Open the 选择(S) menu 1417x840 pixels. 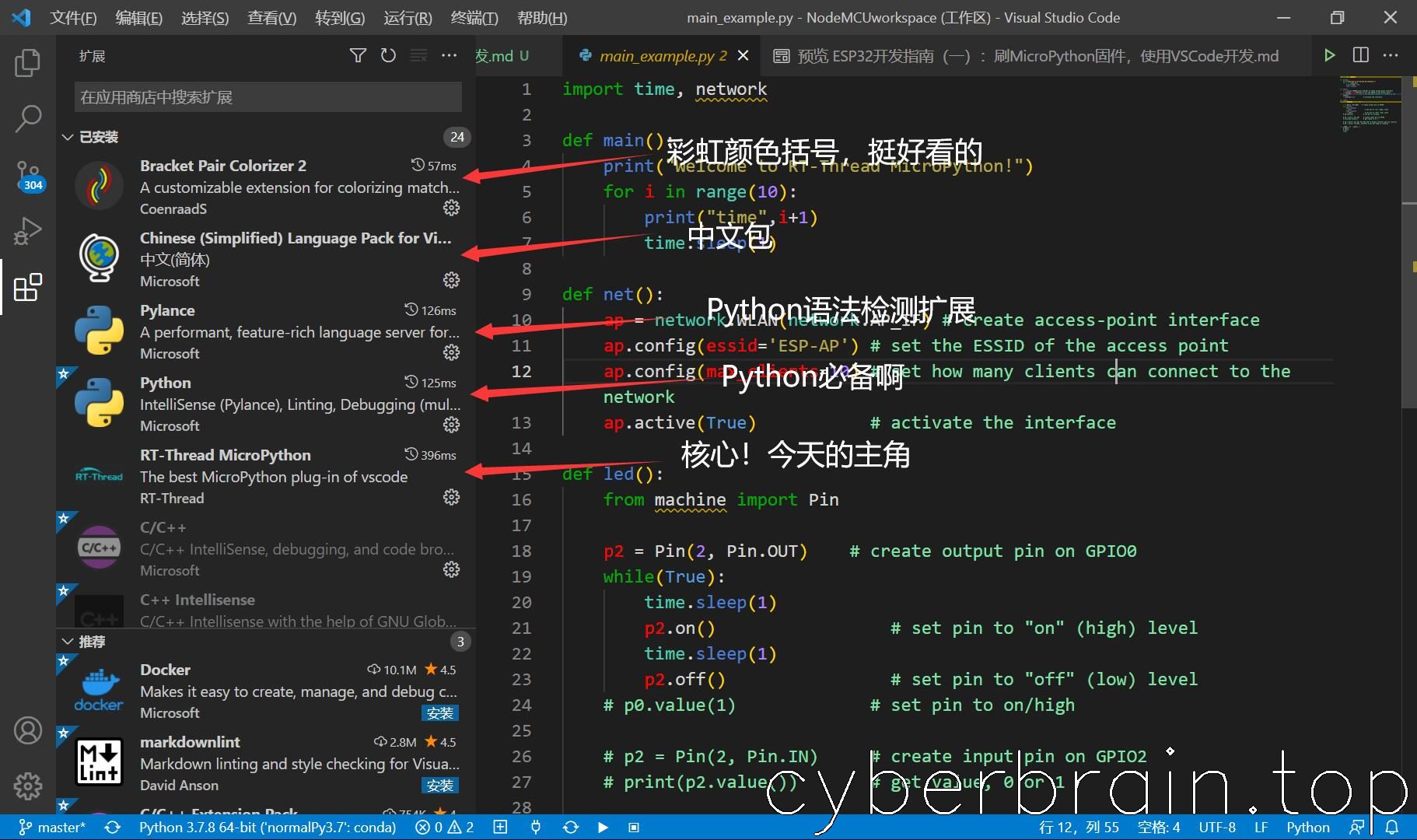205,18
